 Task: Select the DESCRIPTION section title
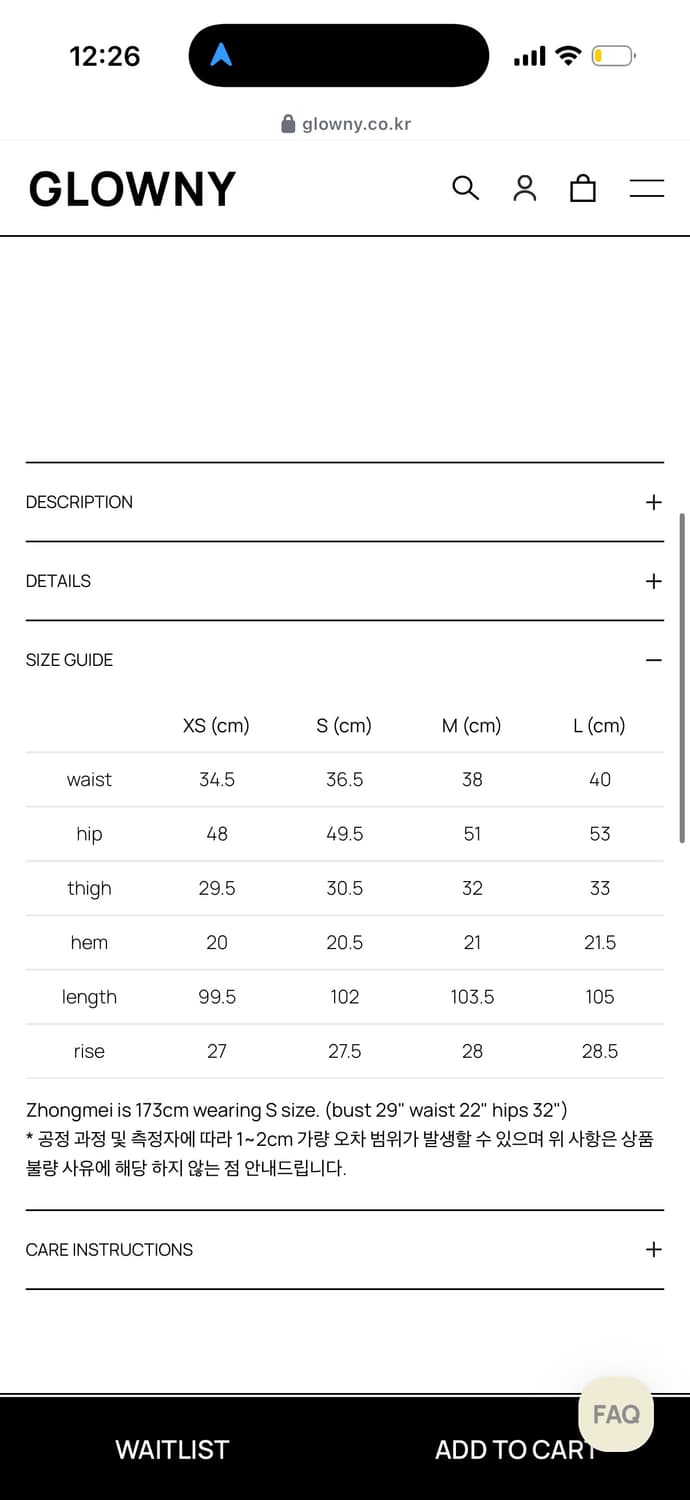tap(79, 502)
